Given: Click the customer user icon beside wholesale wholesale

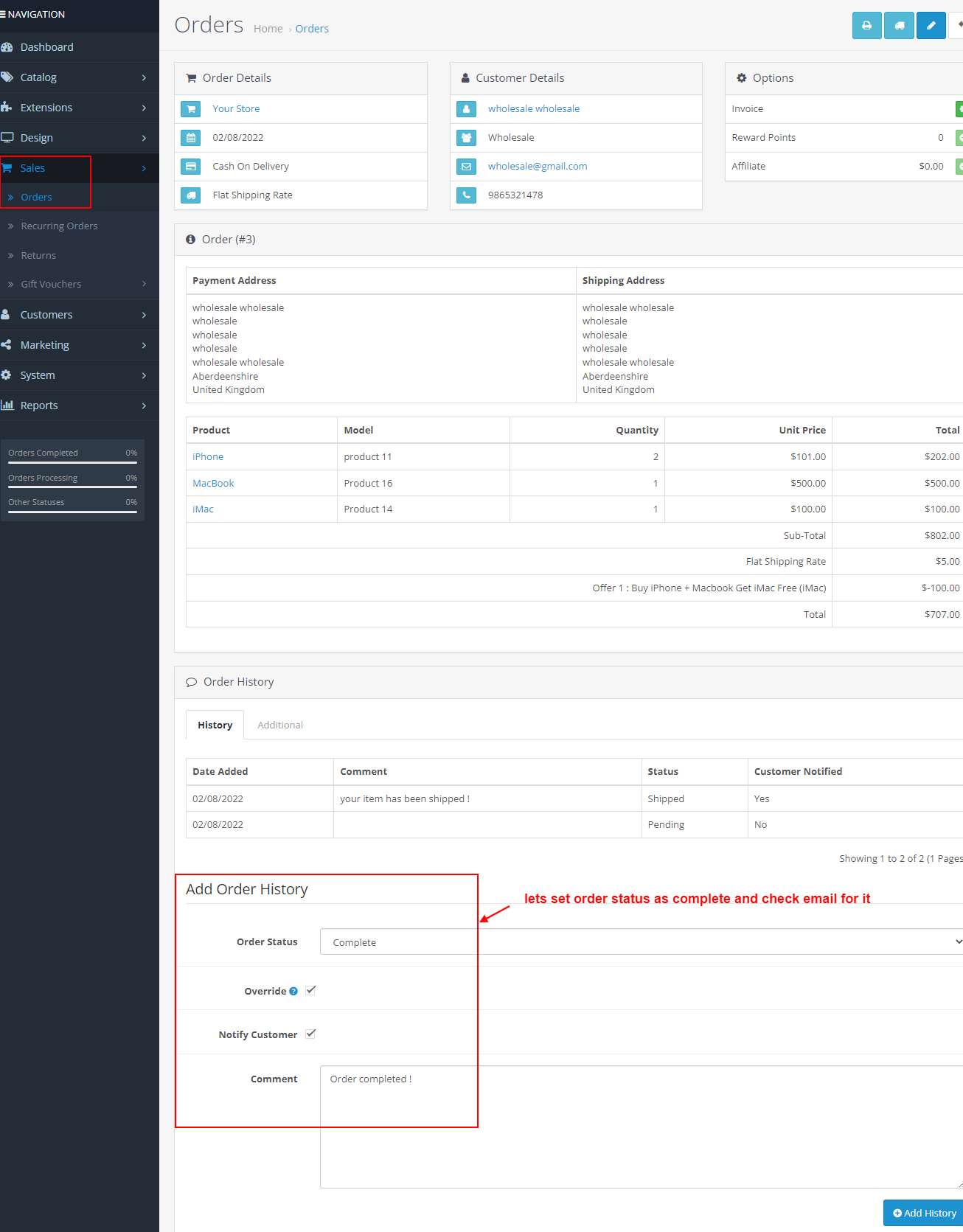Looking at the screenshot, I should 466,109.
